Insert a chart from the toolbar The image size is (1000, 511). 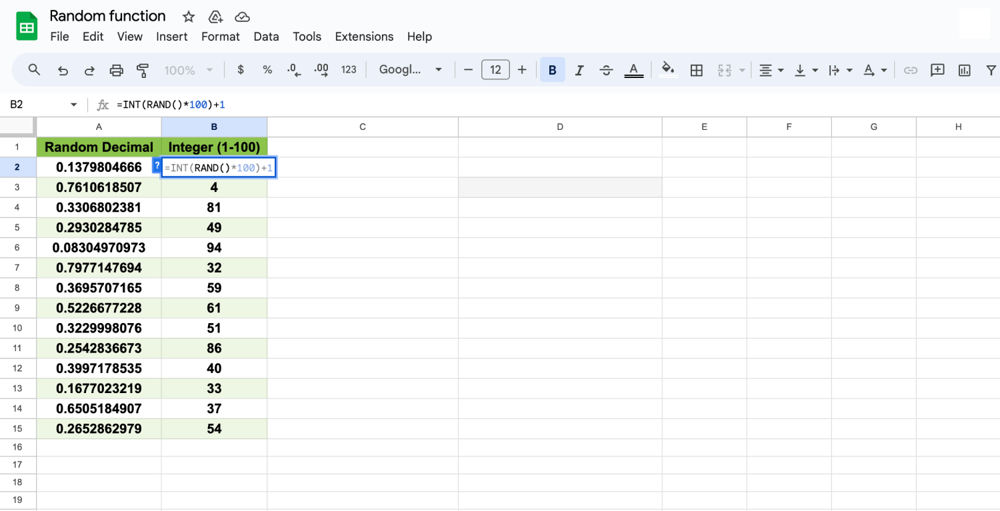(964, 70)
